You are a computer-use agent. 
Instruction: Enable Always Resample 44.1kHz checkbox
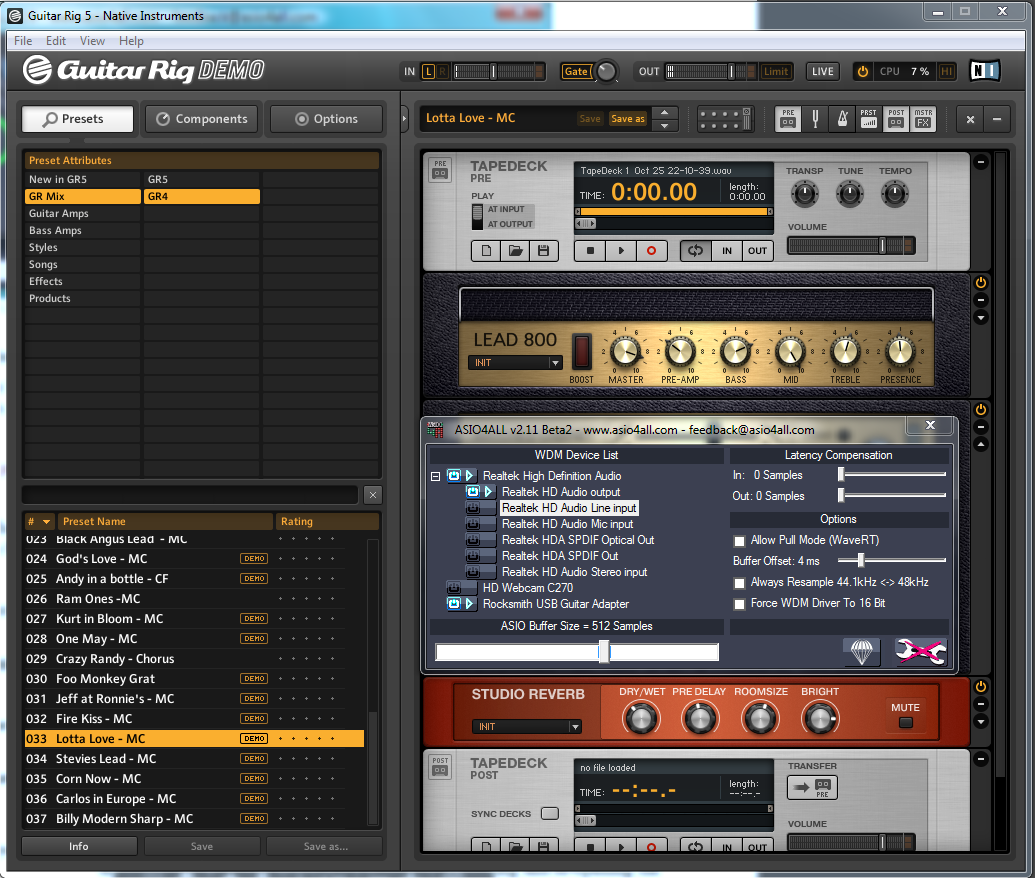pos(739,583)
